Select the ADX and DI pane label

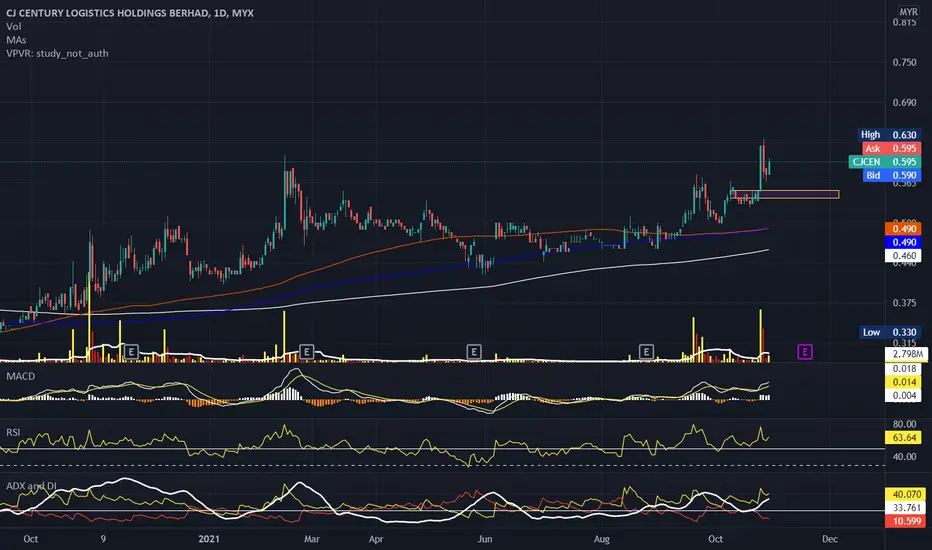31,486
